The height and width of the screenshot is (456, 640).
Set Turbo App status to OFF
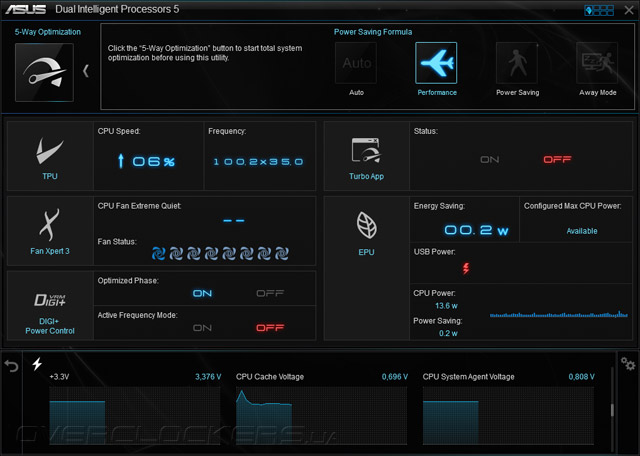click(557, 160)
